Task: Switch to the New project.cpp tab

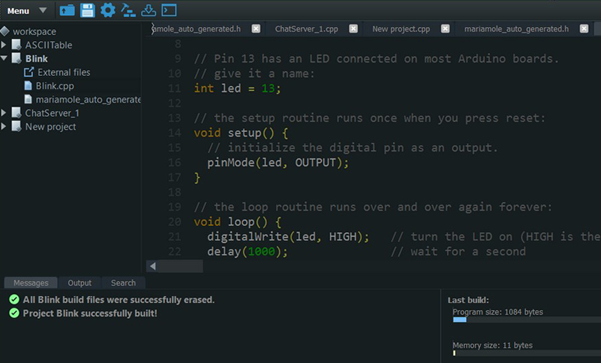Action: click(401, 29)
